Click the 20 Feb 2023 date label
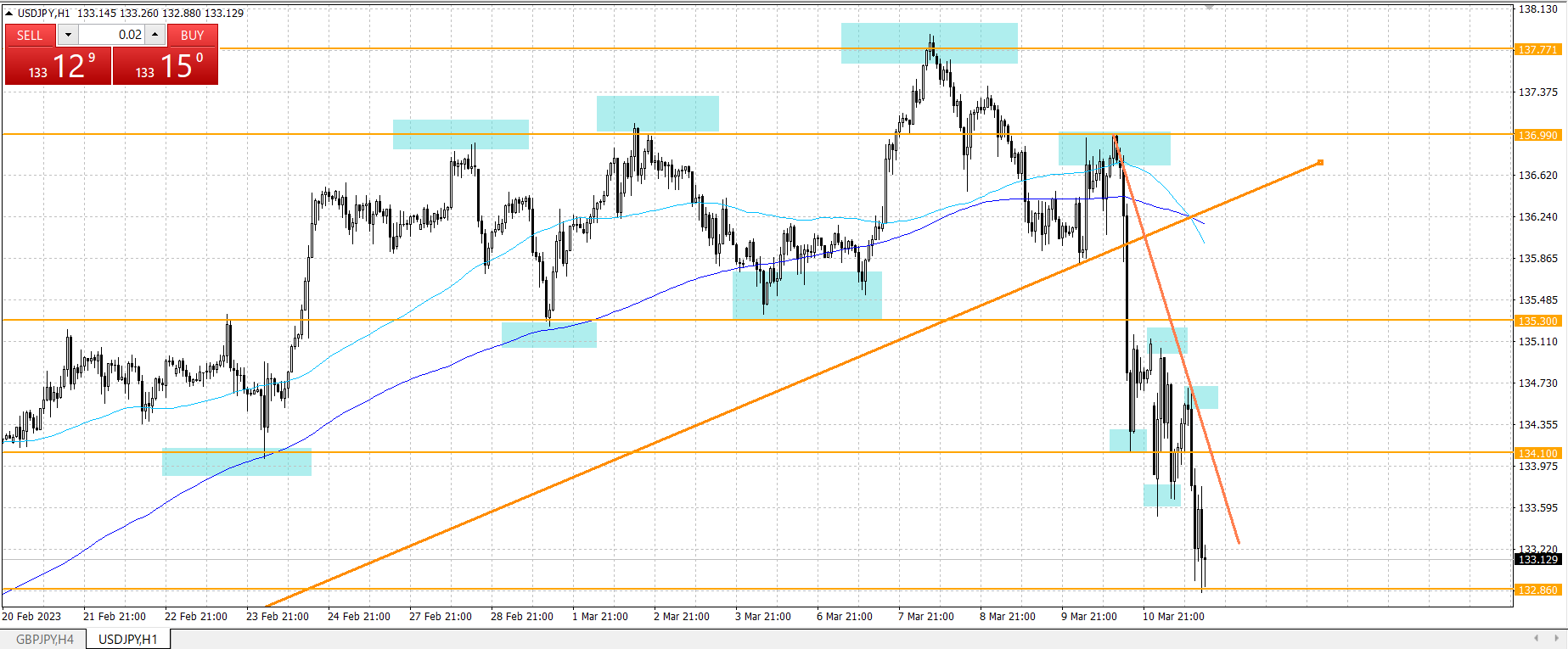 click(31, 617)
